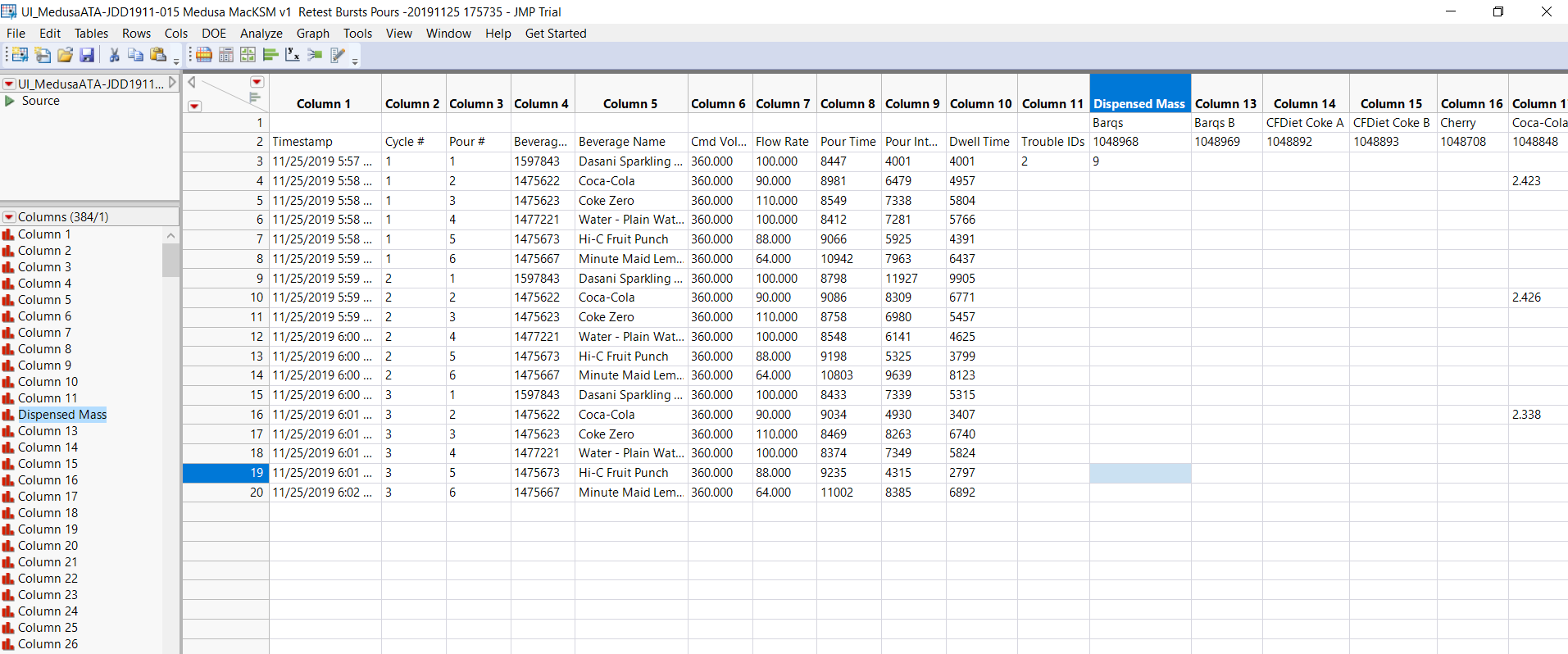Image resolution: width=1568 pixels, height=654 pixels.
Task: Open the rows red triangle menu in grid corner
Action: pos(194,106)
